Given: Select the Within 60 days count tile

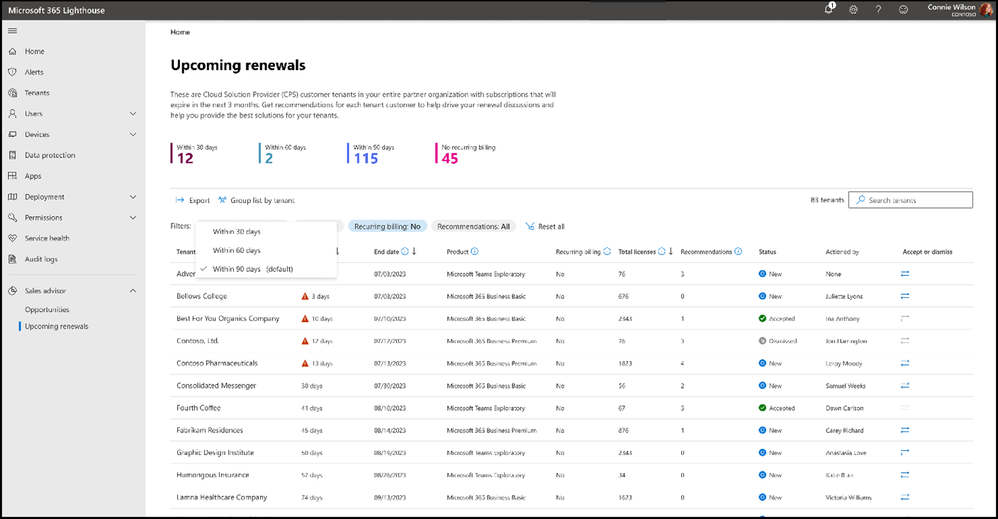Looking at the screenshot, I should click(x=284, y=153).
